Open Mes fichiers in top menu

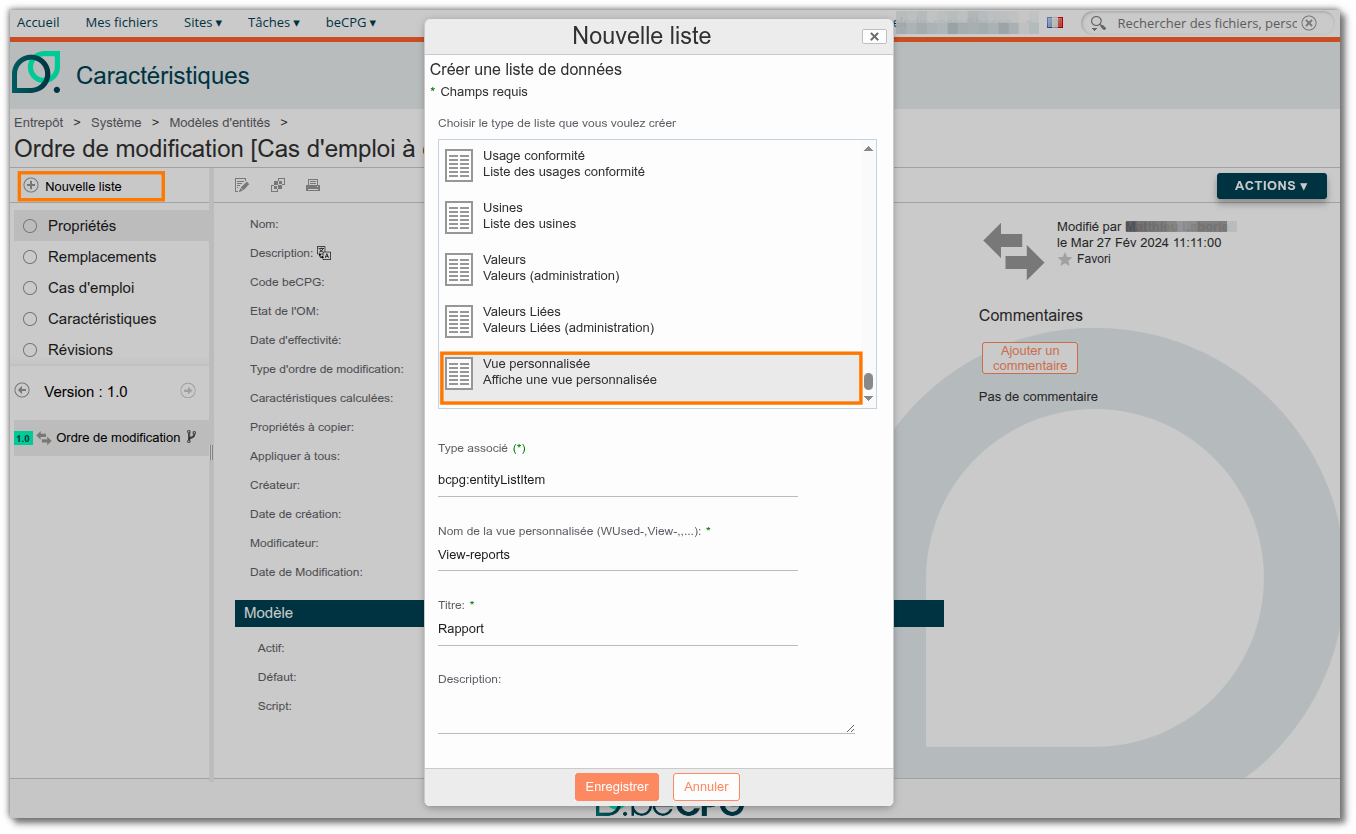pos(122,22)
